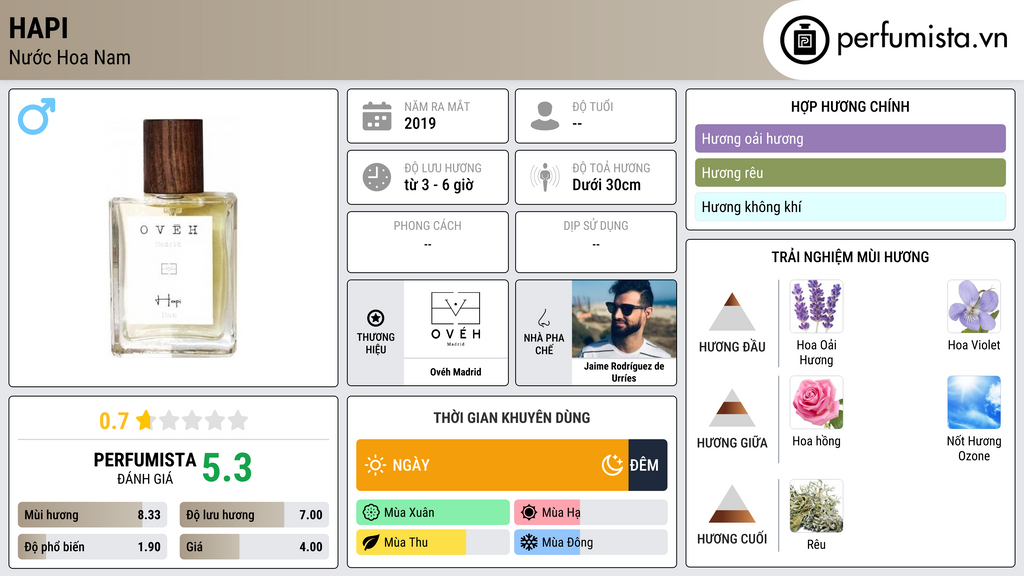Click the male gender symbol icon
The height and width of the screenshot is (576, 1024).
pyautogui.click(x=37, y=116)
